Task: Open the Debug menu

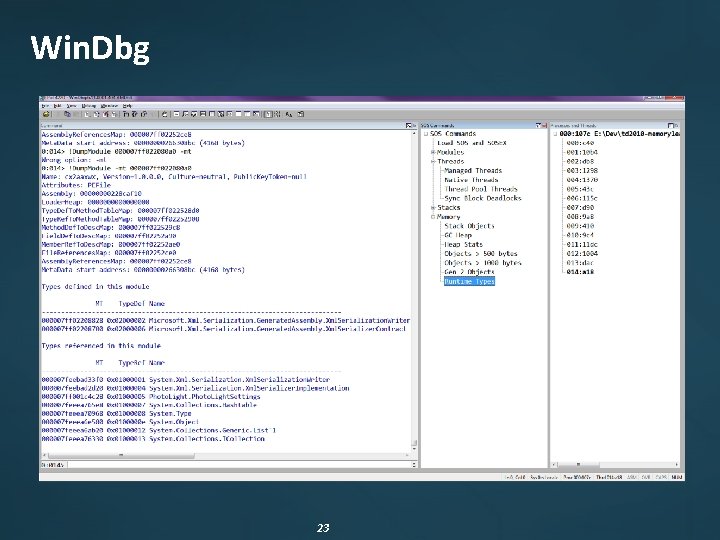Action: tap(89, 106)
